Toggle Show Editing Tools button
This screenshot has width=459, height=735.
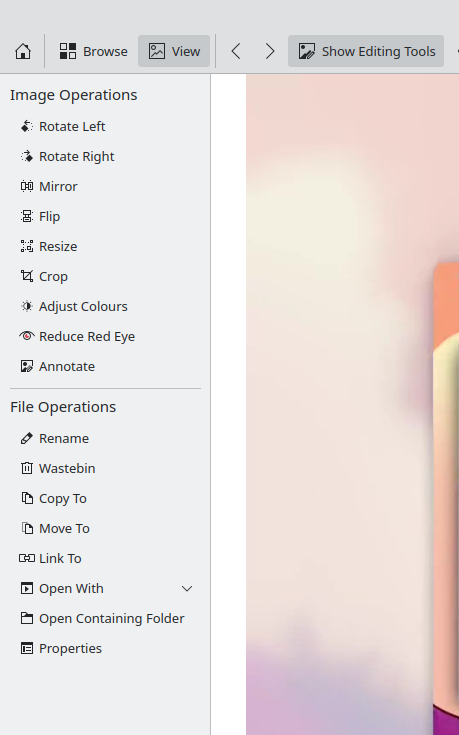pyautogui.click(x=366, y=51)
